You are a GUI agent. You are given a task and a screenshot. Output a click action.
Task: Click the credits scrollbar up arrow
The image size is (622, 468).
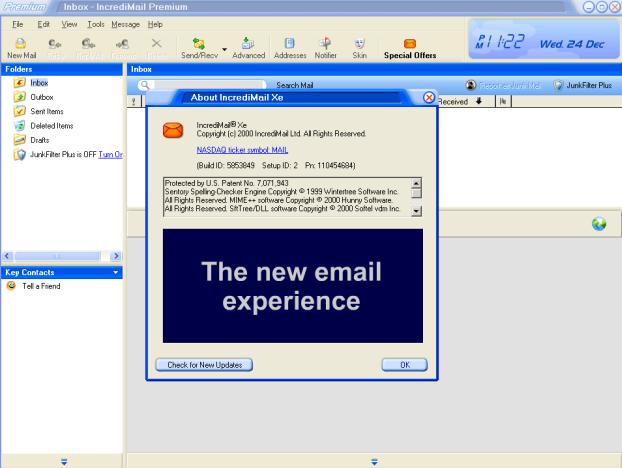click(416, 183)
